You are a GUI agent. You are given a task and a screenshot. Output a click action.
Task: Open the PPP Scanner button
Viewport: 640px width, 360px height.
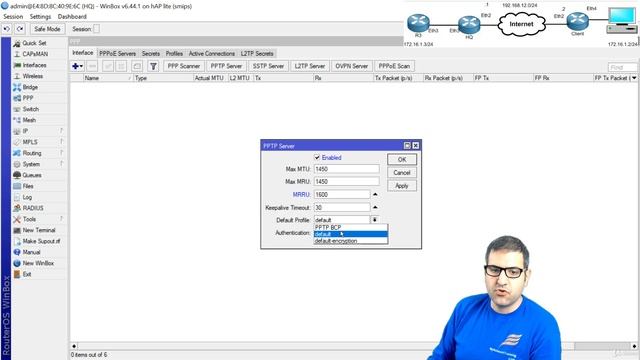click(x=184, y=66)
